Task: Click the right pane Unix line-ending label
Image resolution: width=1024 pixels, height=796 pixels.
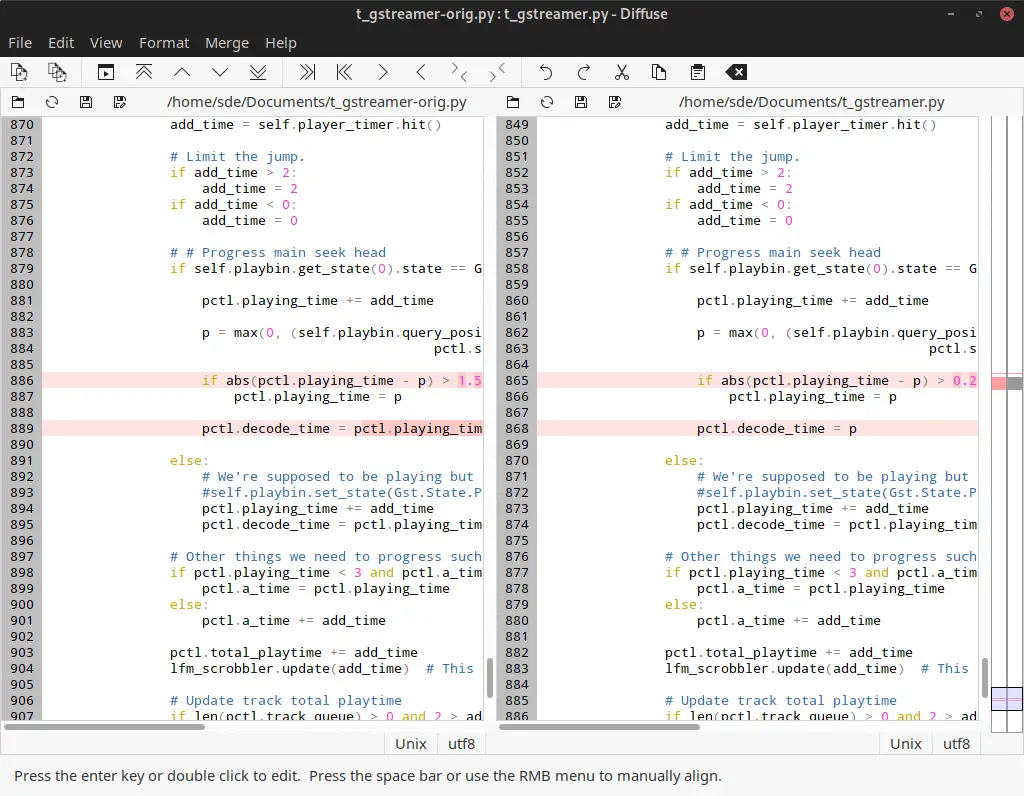Action: 906,744
